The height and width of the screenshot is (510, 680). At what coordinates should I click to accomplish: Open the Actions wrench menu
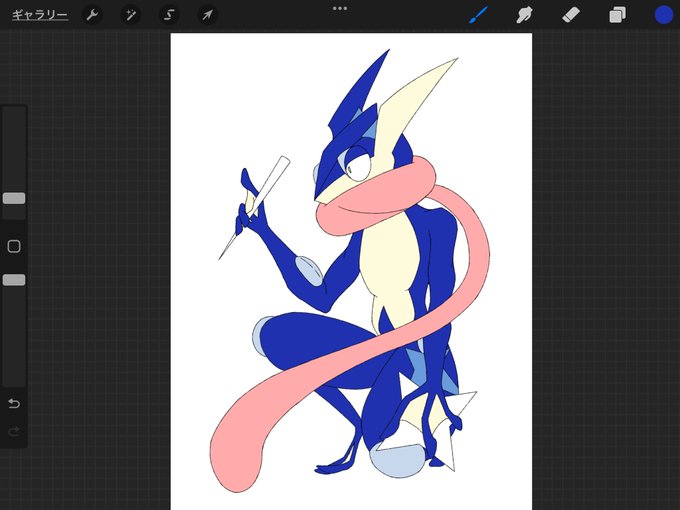92,15
